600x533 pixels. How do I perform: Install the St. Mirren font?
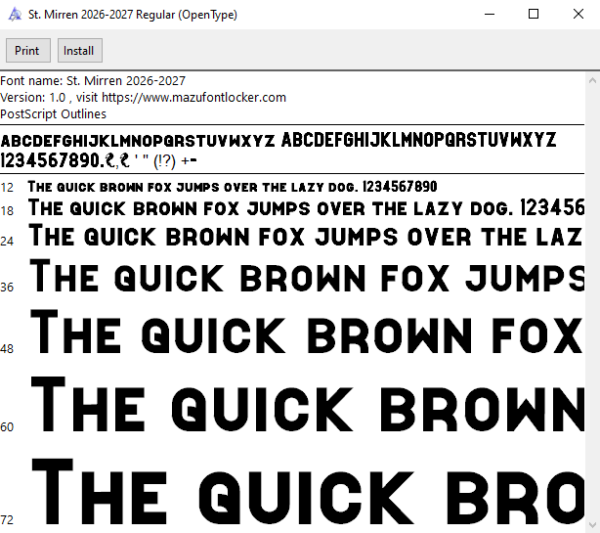[80, 50]
